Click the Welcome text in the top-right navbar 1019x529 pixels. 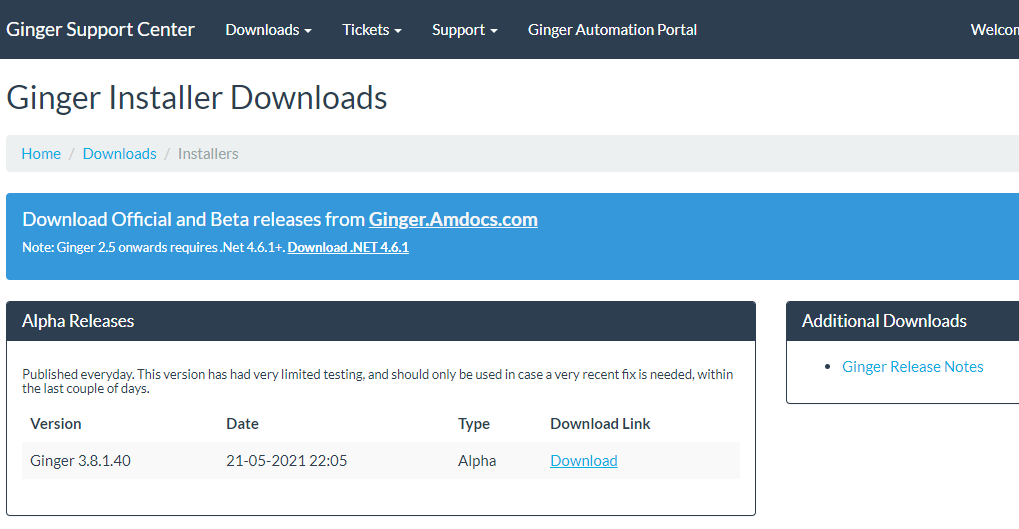993,30
